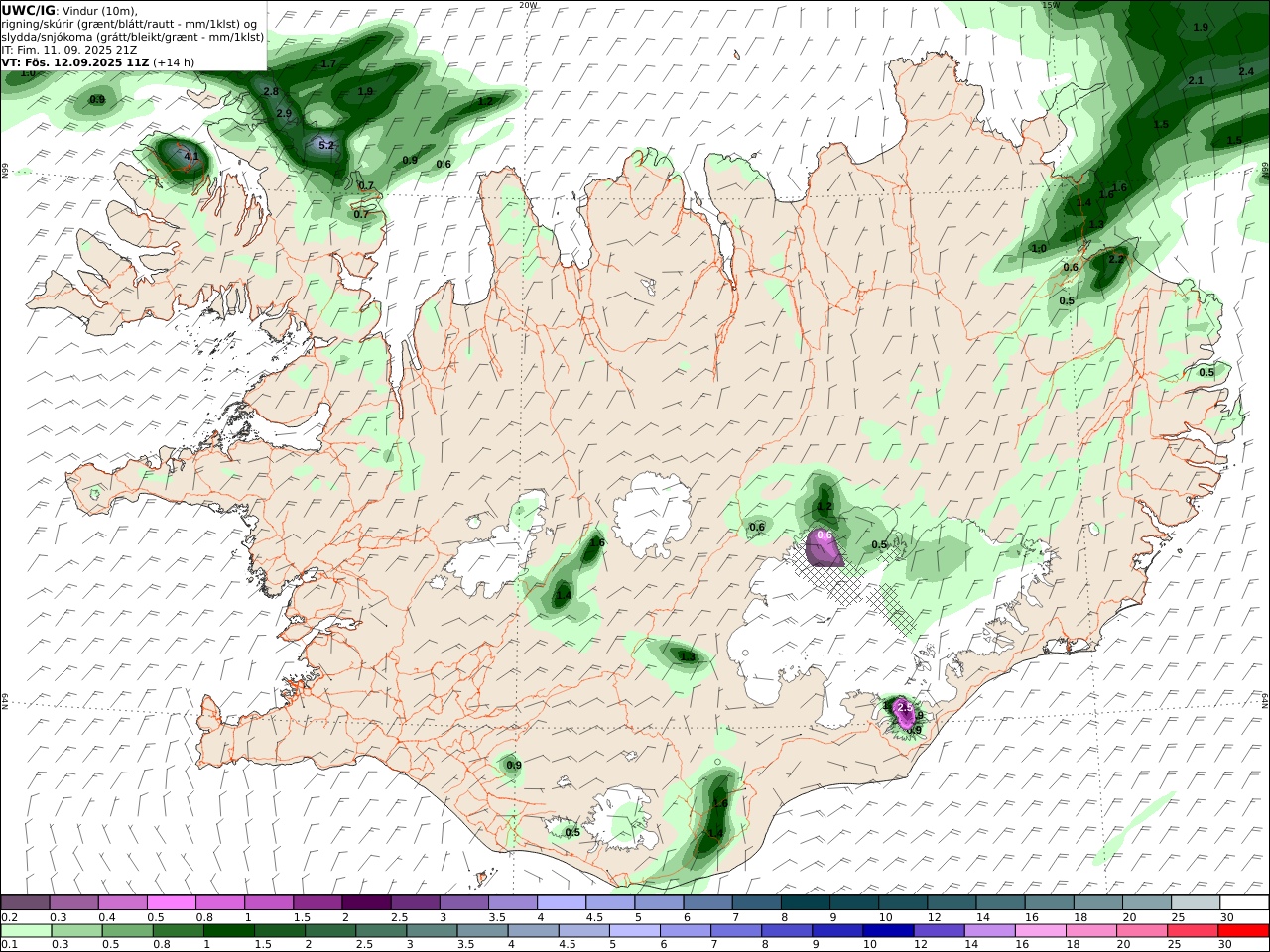Click the '20W' longitude label
Image resolution: width=1270 pixels, height=952 pixels.
point(528,5)
